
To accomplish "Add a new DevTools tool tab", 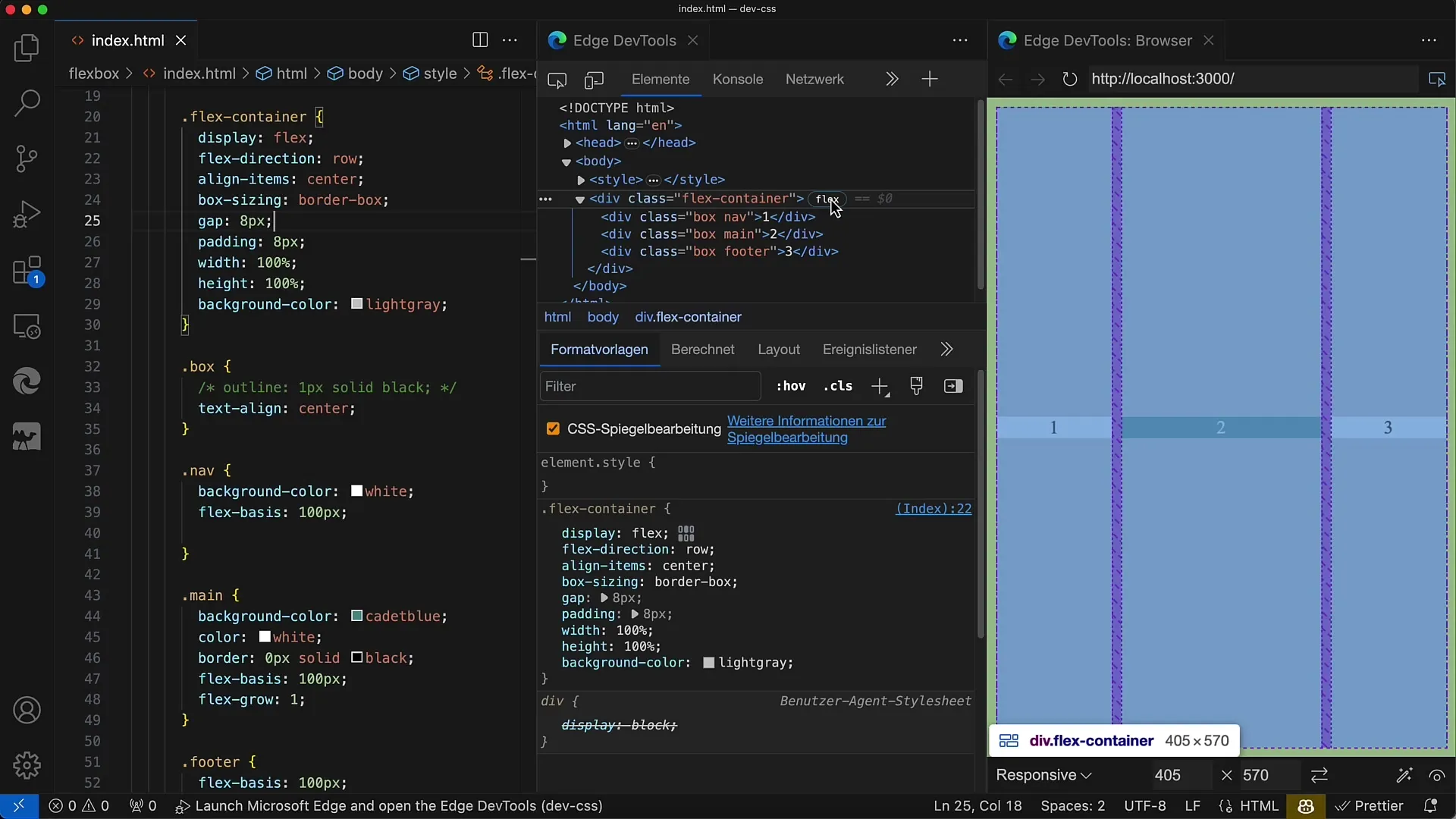I will click(x=930, y=79).
